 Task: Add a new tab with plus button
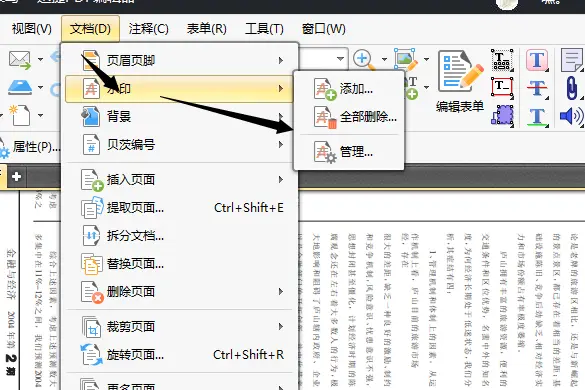point(16,177)
